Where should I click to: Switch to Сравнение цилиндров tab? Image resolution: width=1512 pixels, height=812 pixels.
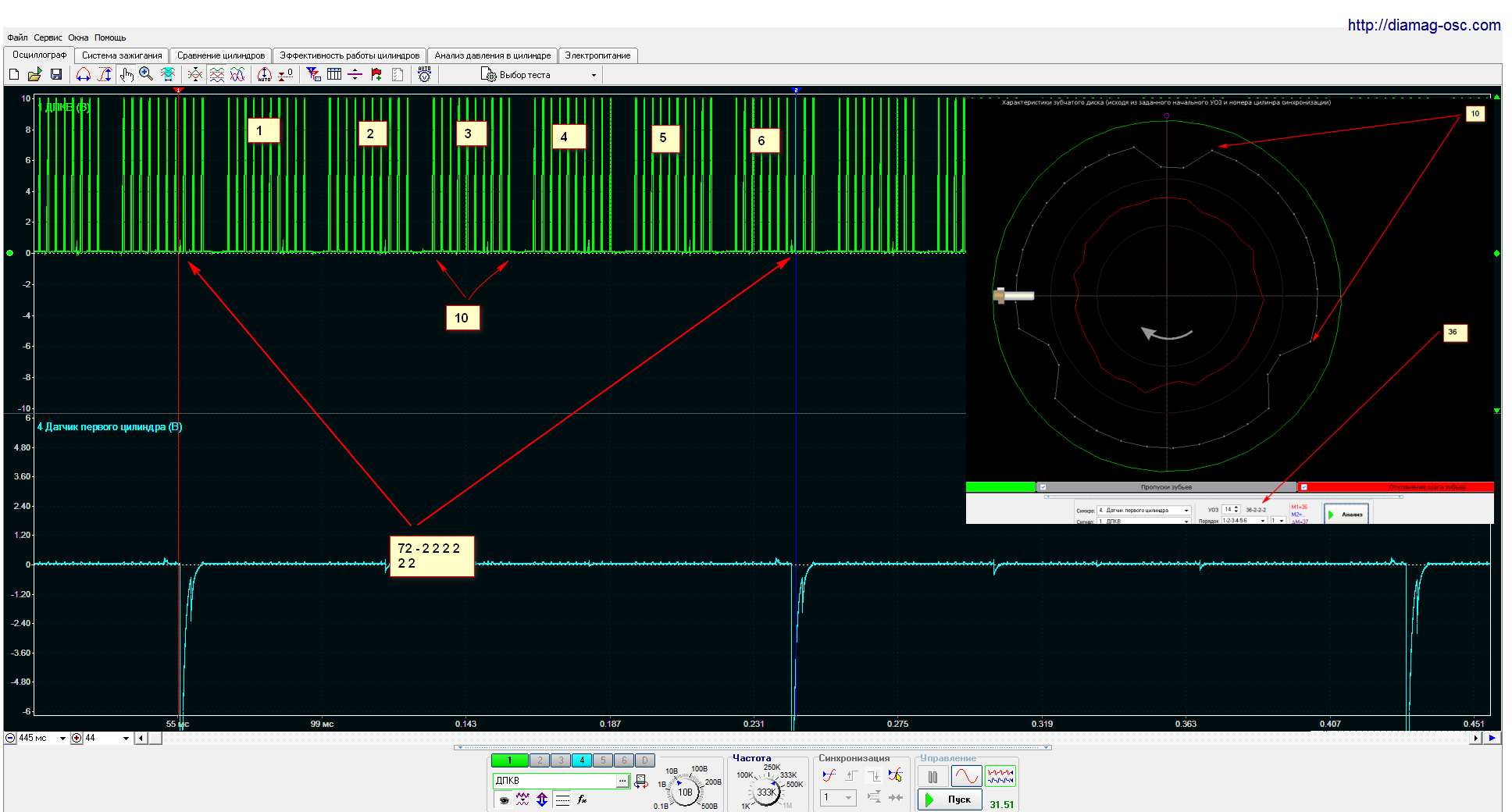(221, 55)
